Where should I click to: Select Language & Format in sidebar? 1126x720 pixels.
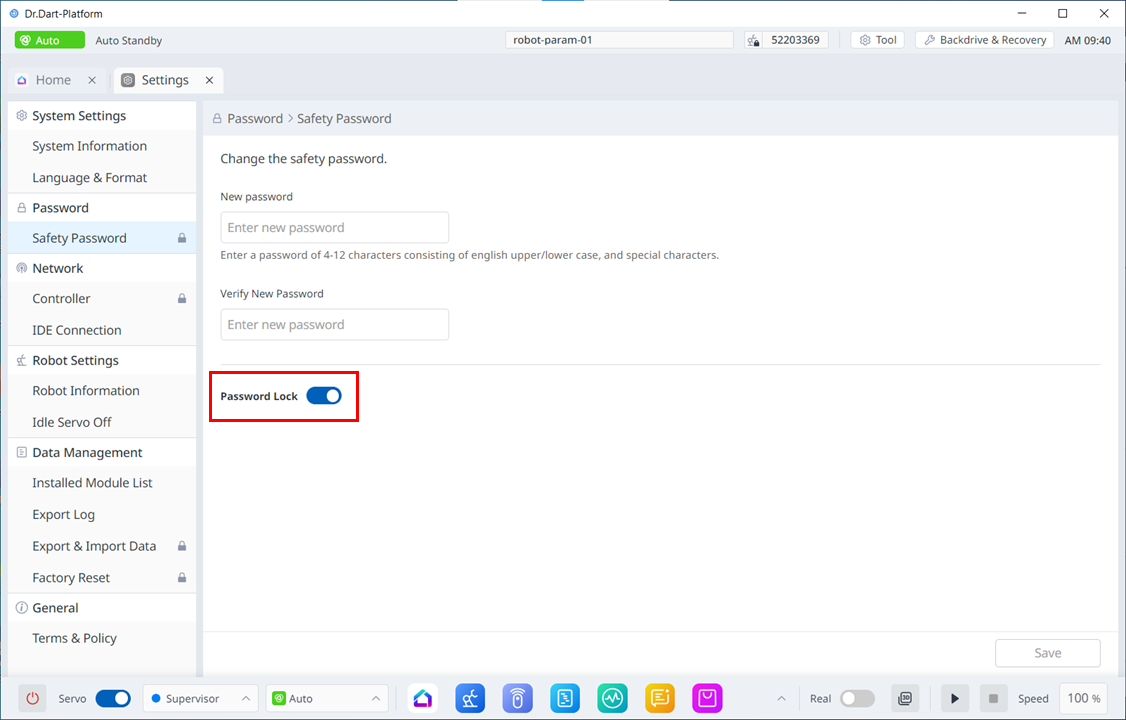point(89,178)
